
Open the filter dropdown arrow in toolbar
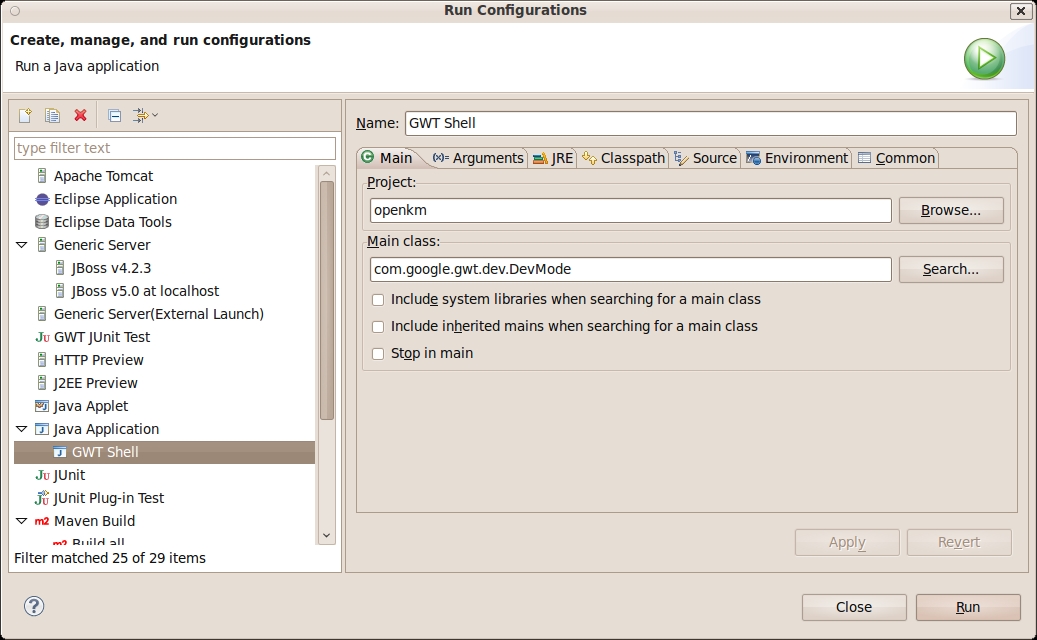[155, 115]
